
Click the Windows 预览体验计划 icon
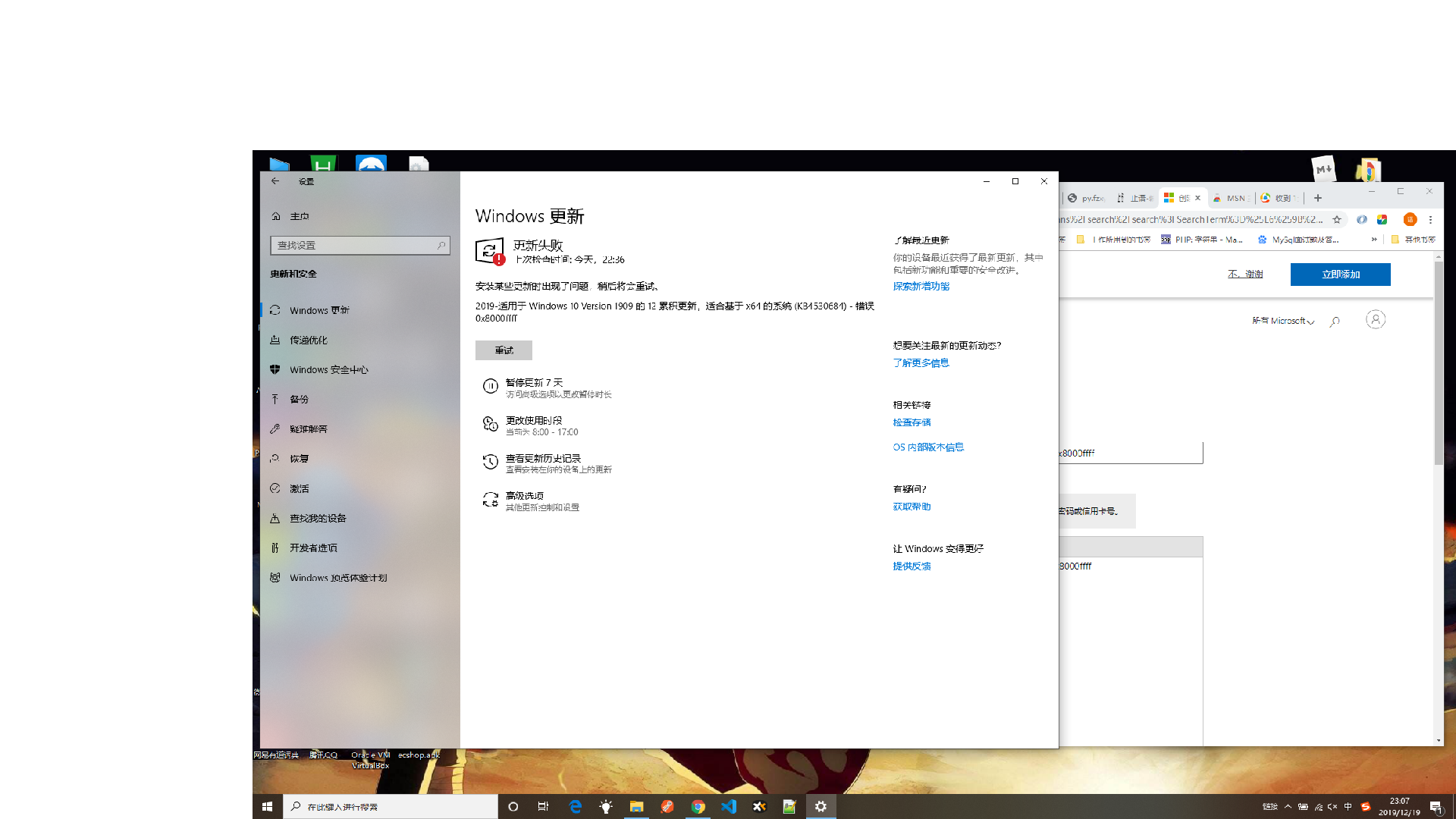point(275,577)
